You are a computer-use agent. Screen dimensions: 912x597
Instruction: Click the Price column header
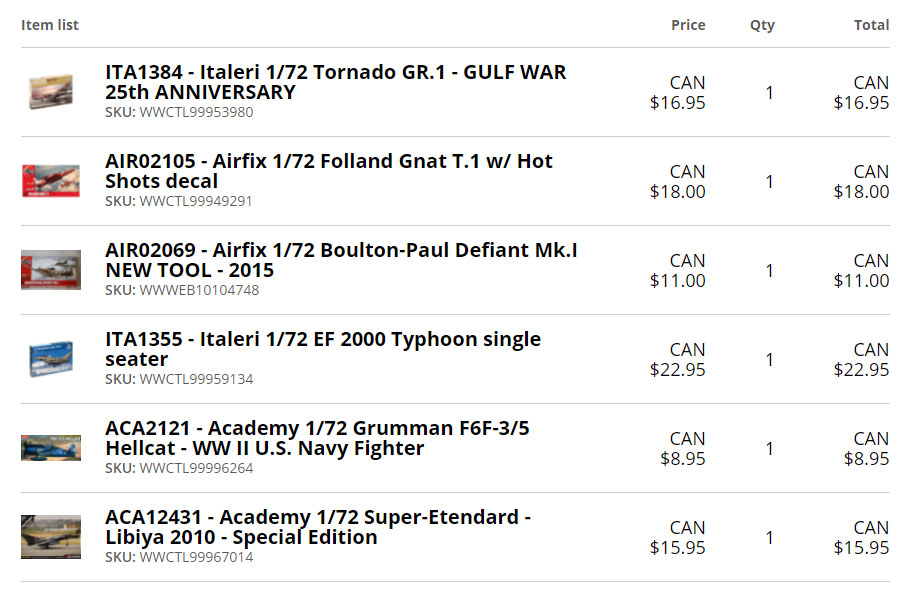pos(688,25)
